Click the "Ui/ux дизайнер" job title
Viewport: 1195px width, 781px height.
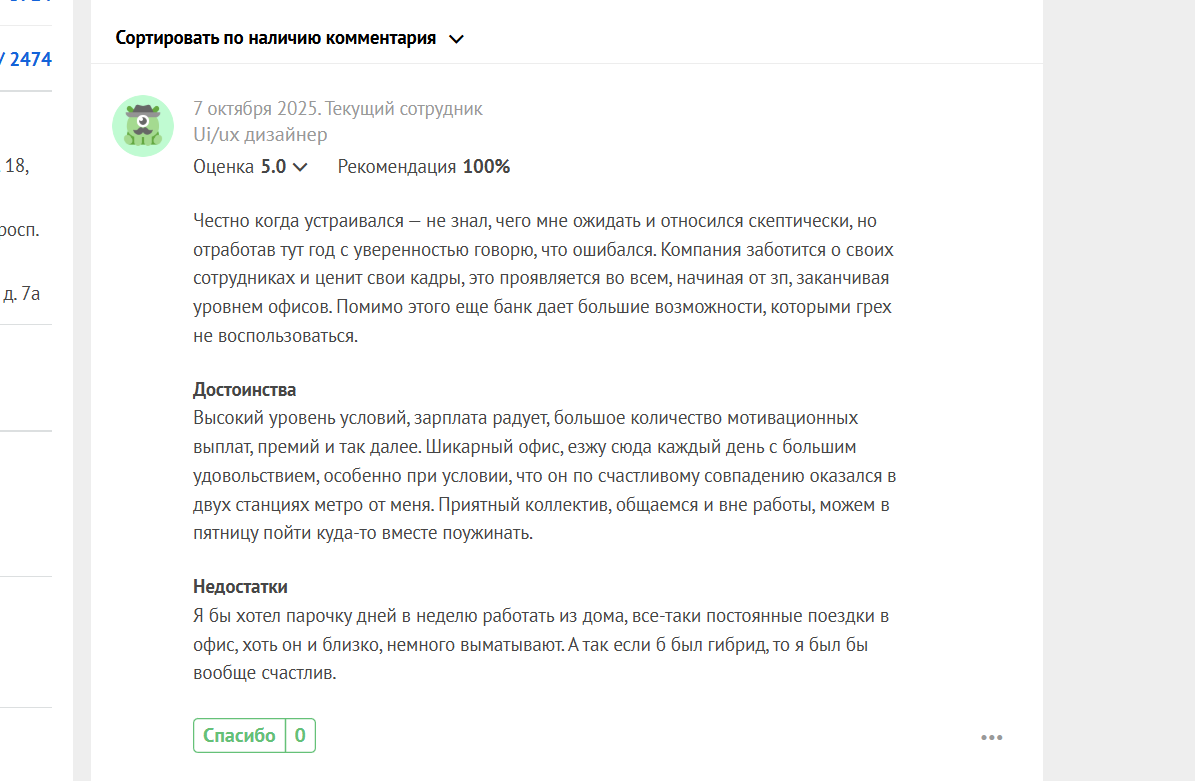point(260,134)
